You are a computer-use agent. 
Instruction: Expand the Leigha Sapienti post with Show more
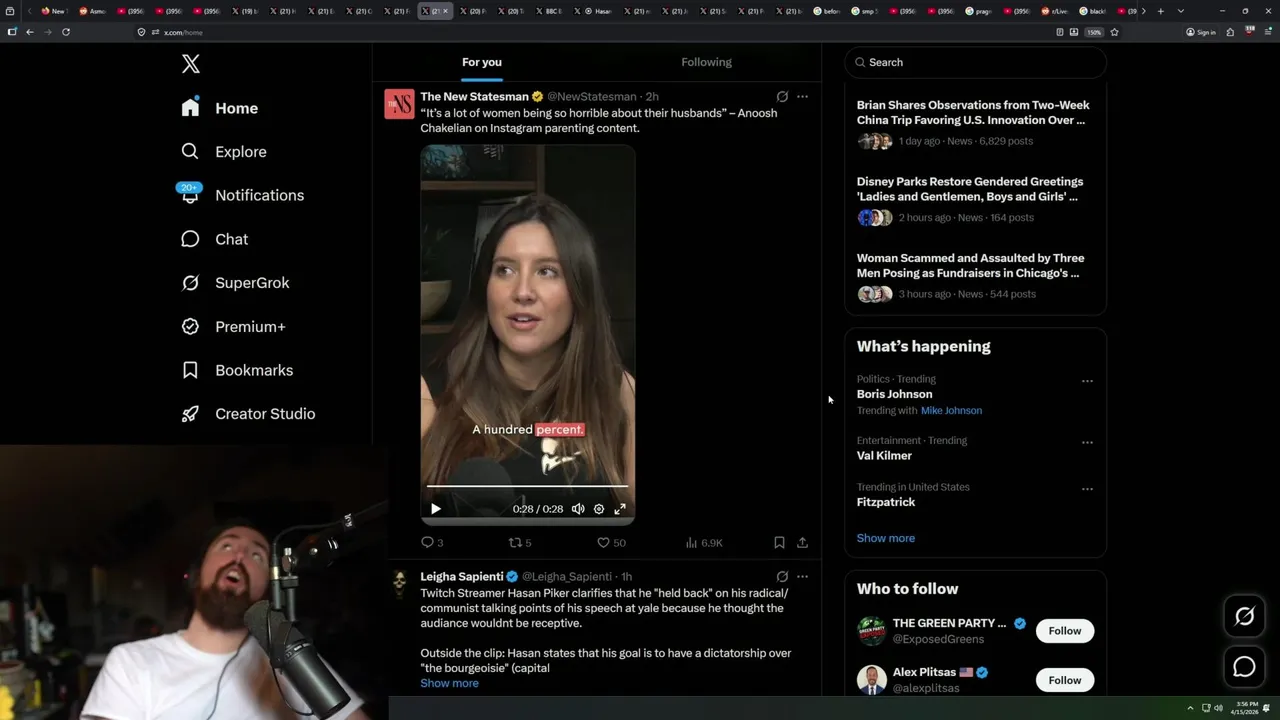(x=449, y=683)
